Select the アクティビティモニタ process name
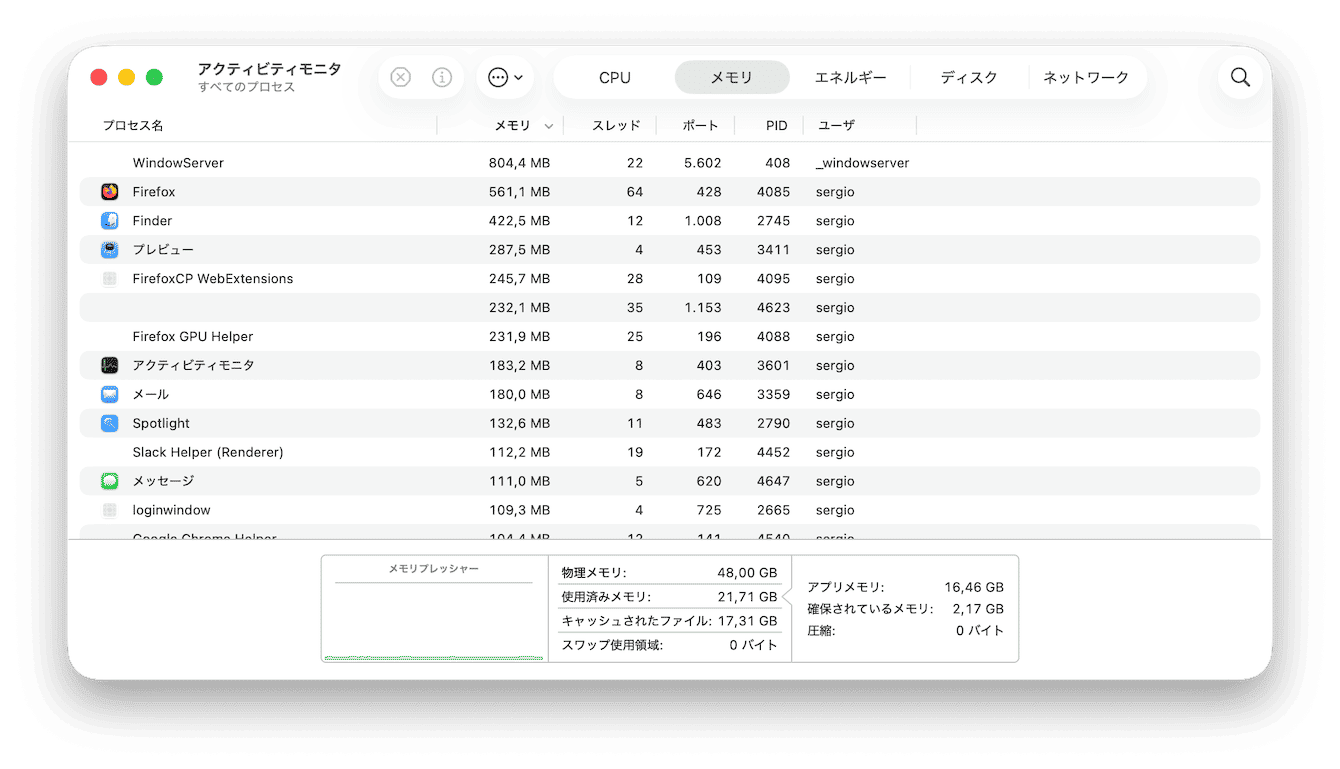This screenshot has height=769, width=1340. pos(193,366)
